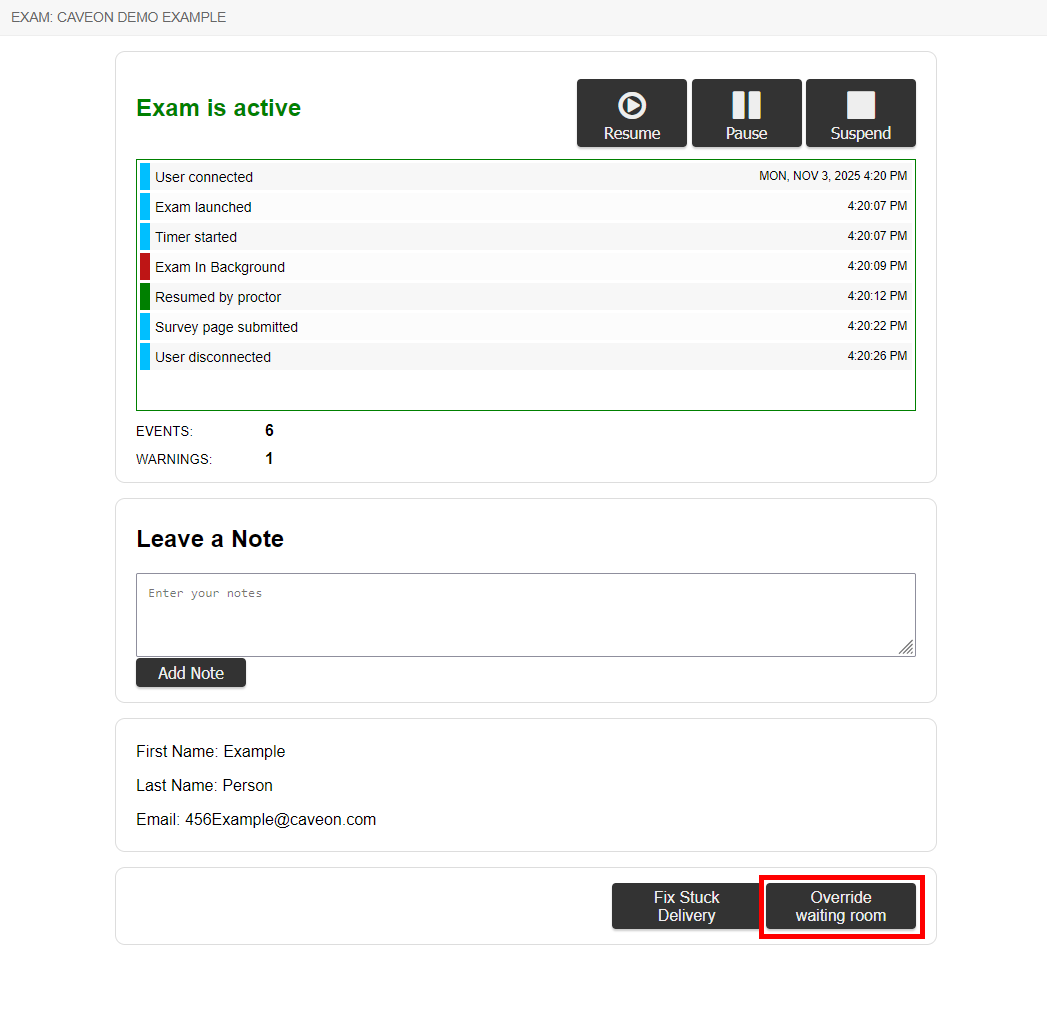Click the EVENTS count value 6

point(269,431)
